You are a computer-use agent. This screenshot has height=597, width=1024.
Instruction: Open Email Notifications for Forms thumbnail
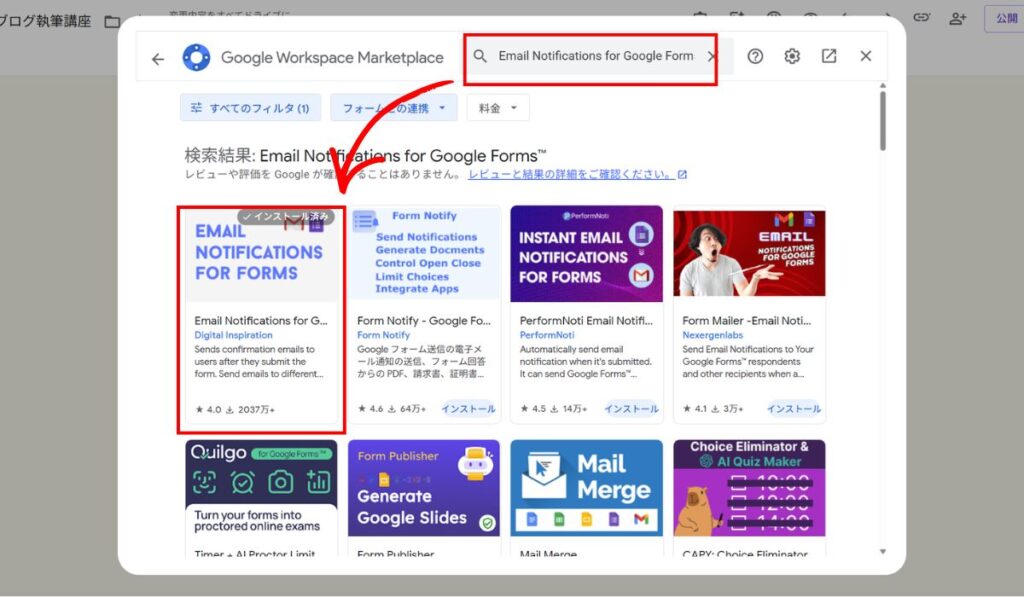tap(261, 255)
